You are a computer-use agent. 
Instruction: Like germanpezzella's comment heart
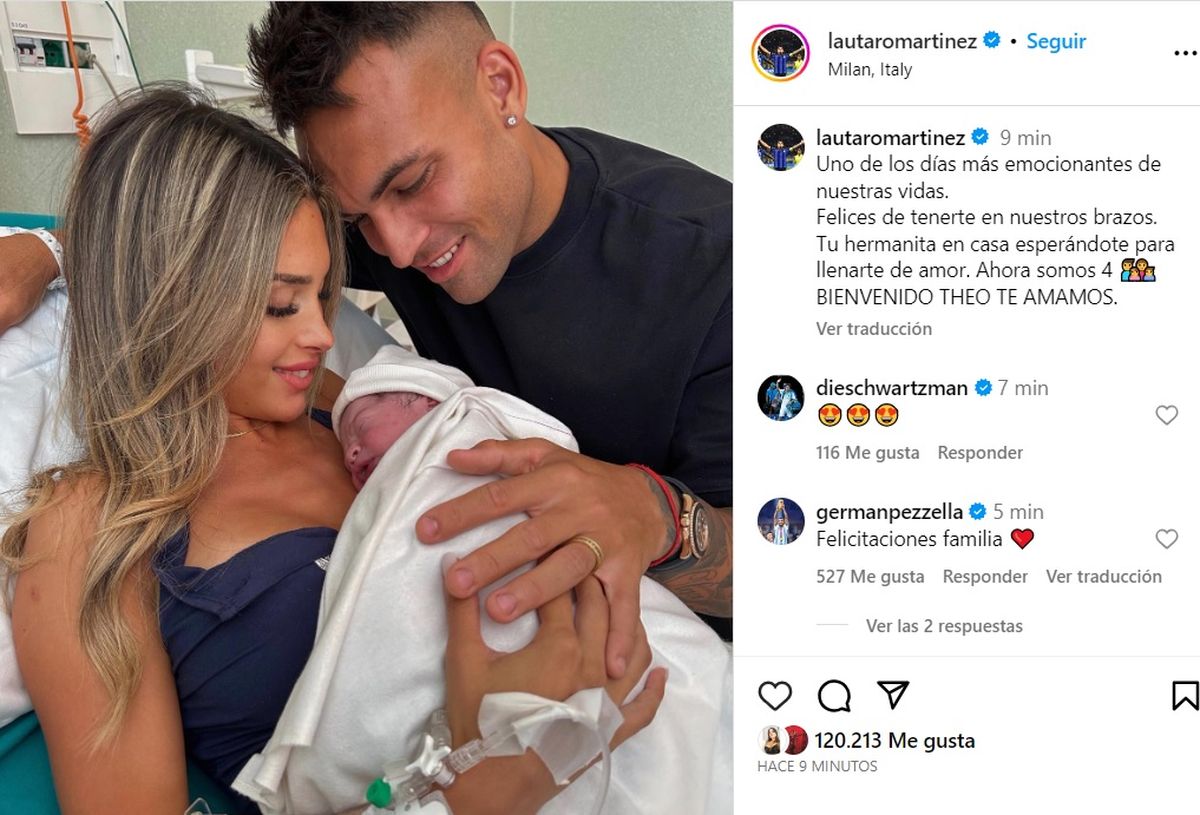pyautogui.click(x=1167, y=539)
